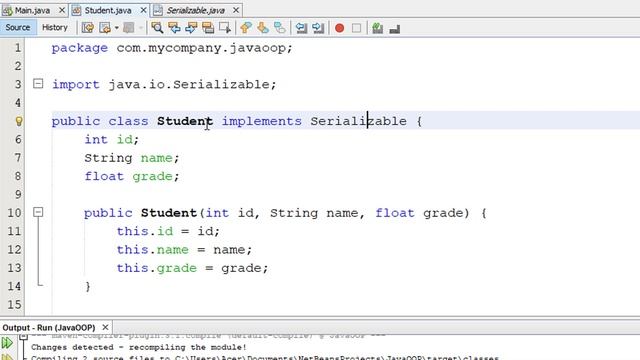Image resolution: width=640 pixels, height=360 pixels.
Task: Click Shift Line Left icon
Action: [x=301, y=28]
